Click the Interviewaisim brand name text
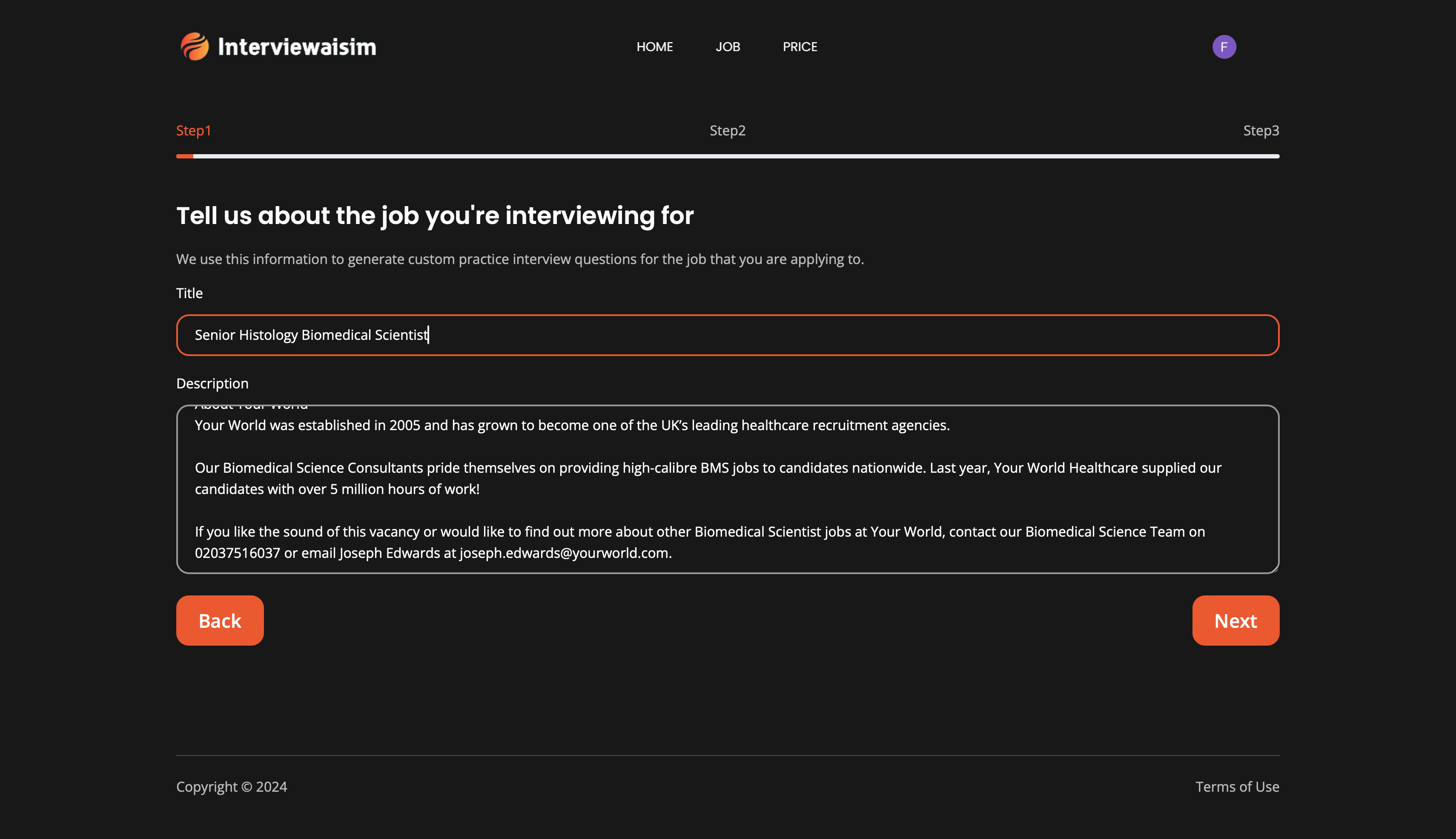Image resolution: width=1456 pixels, height=839 pixels. 297,47
